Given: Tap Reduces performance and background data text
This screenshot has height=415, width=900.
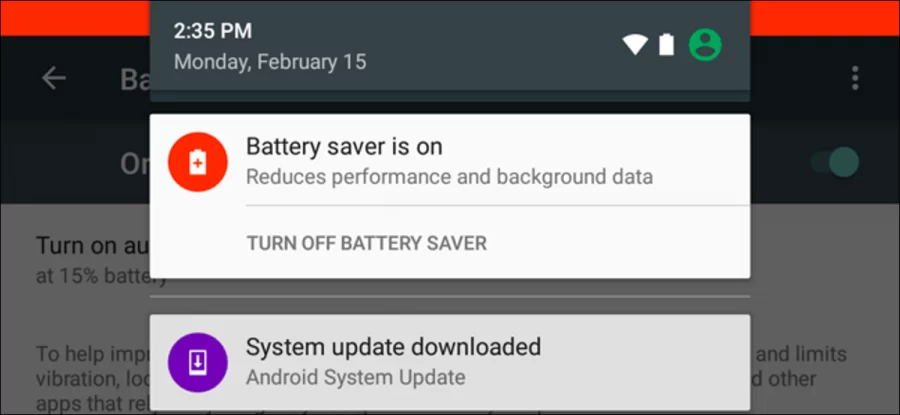Looking at the screenshot, I should point(449,177).
